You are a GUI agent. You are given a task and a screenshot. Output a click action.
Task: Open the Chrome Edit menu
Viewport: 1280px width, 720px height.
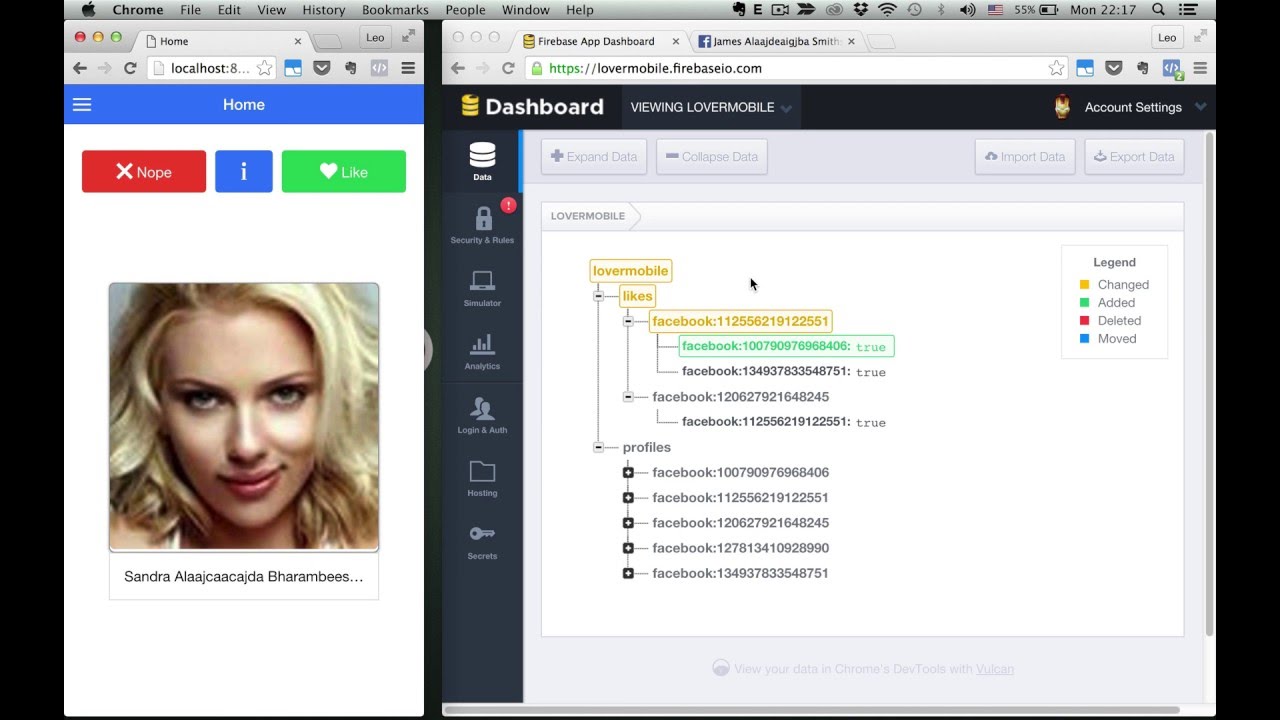coord(229,10)
